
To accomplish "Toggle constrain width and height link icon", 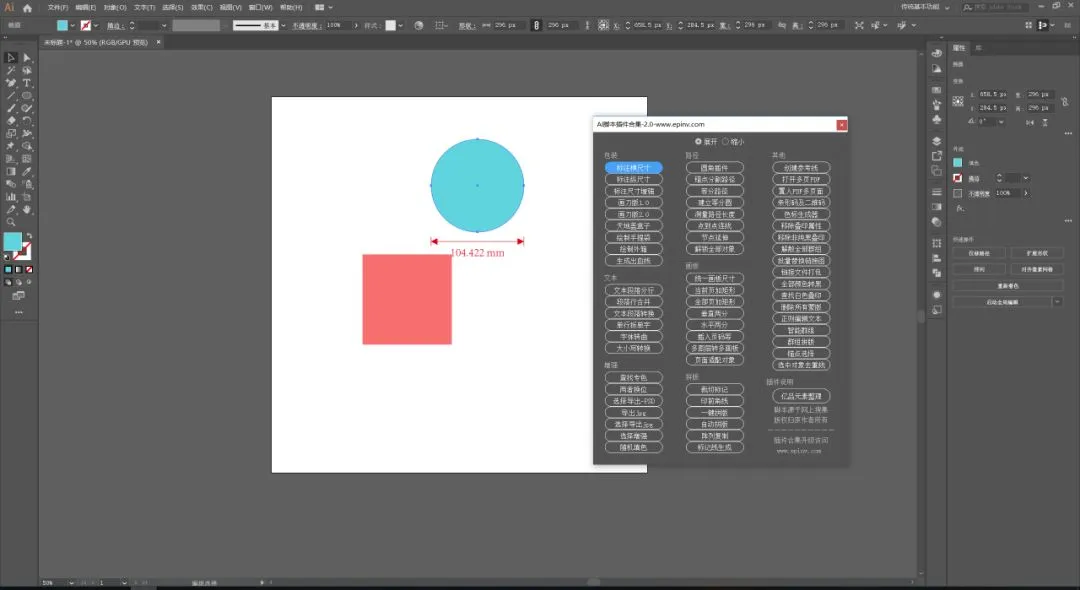I will pyautogui.click(x=1065, y=101).
